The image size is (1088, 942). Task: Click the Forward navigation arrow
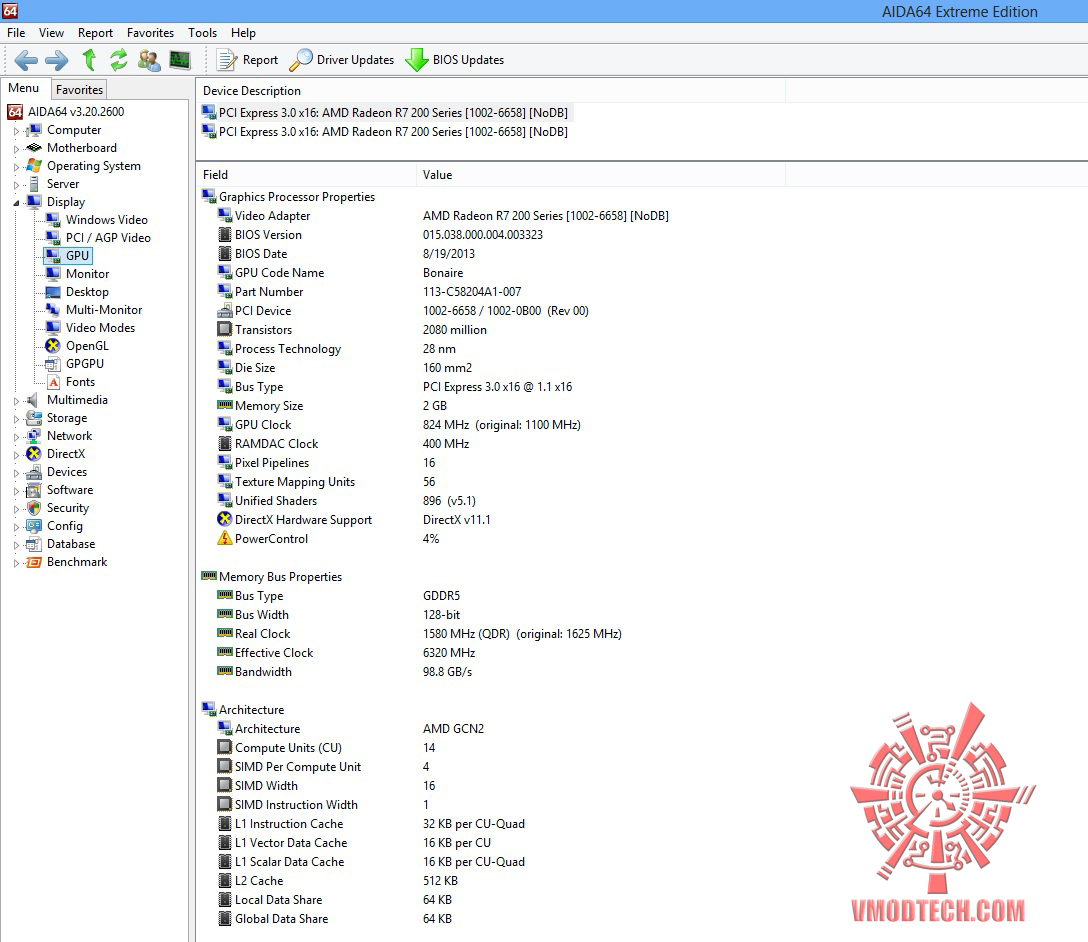[57, 60]
